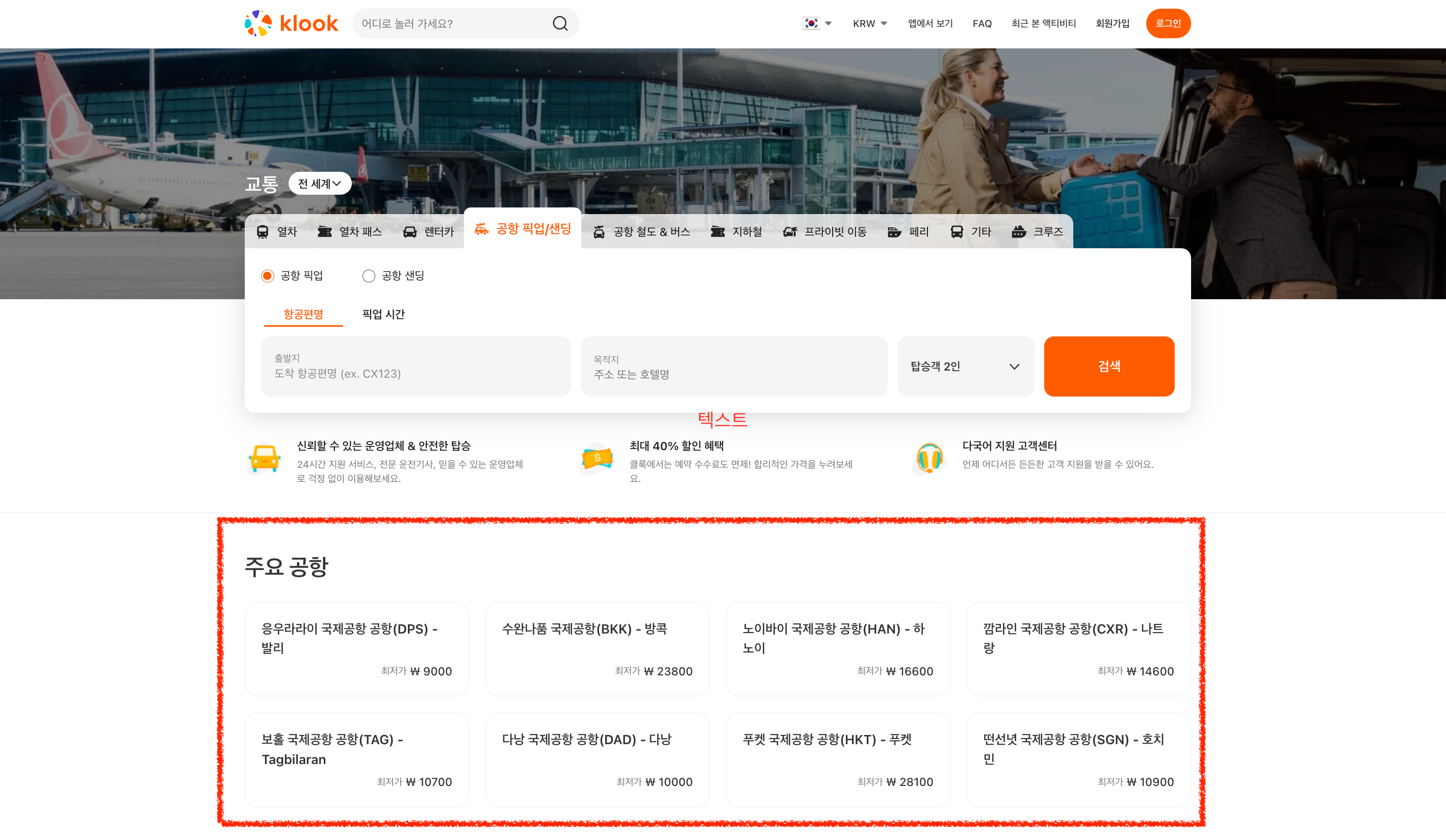Open the 노이바이 국제공항(HAN) 하노이 card
The width and height of the screenshot is (1446, 840).
838,649
